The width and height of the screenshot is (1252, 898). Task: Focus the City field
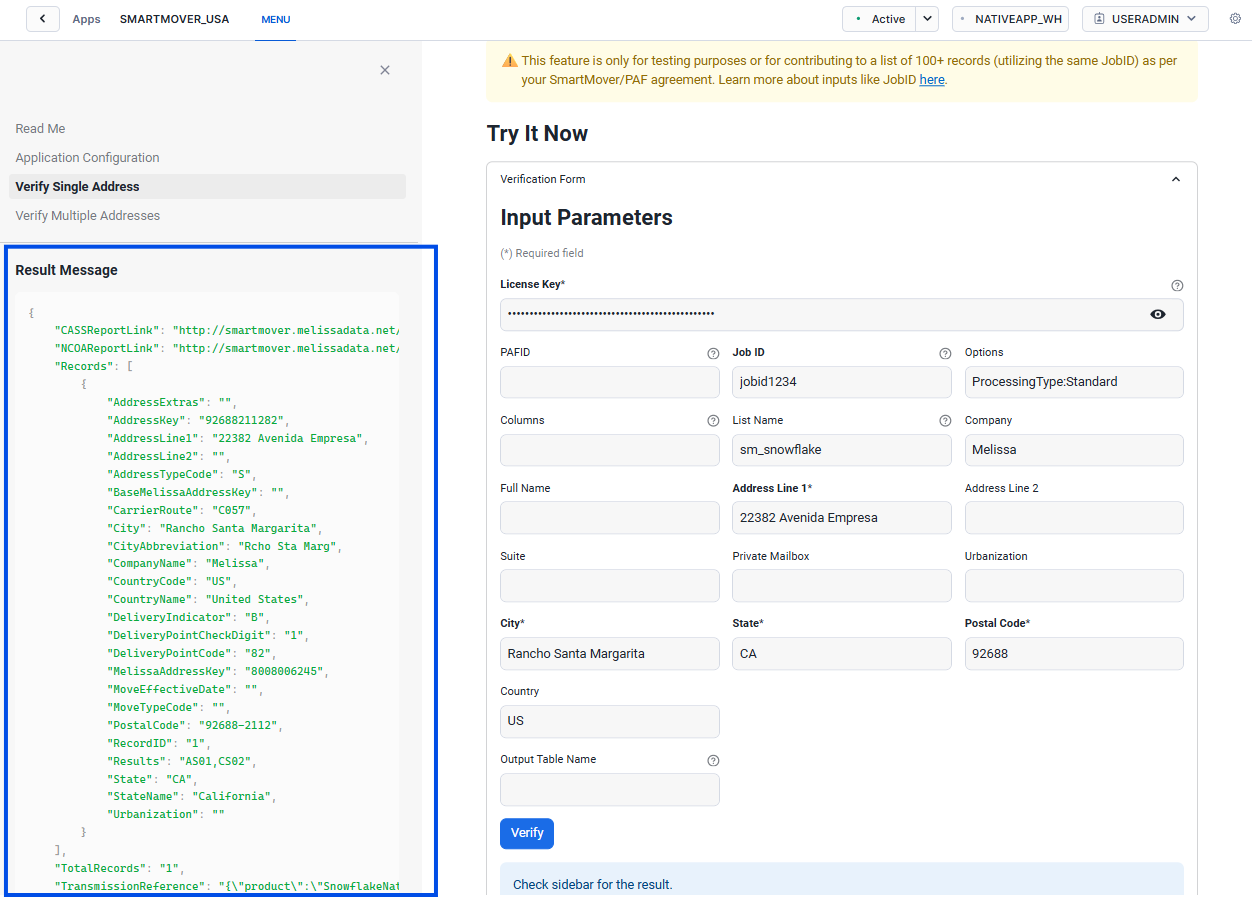click(x=610, y=654)
